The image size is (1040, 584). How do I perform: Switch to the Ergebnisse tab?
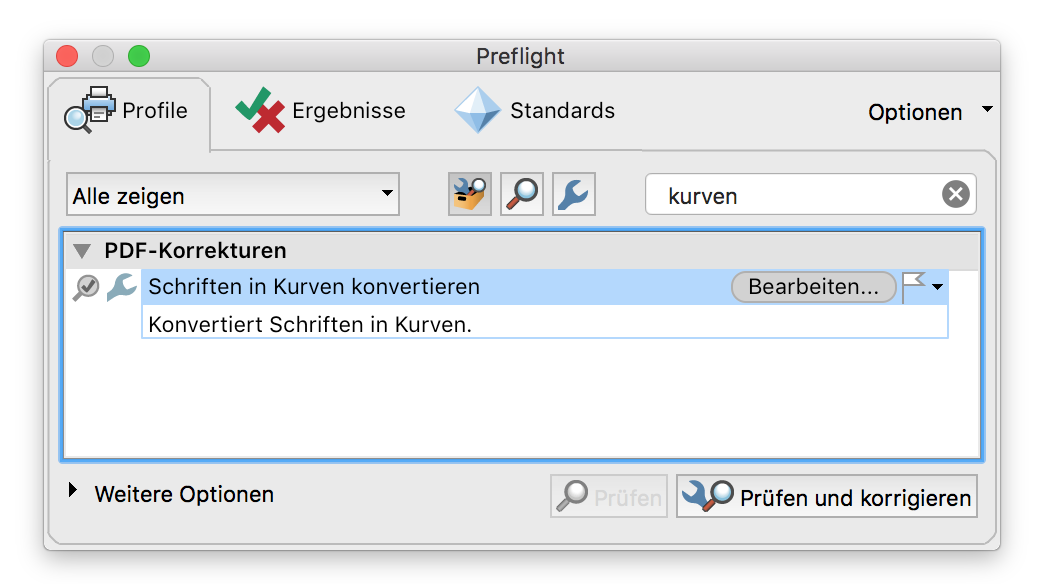(x=320, y=110)
